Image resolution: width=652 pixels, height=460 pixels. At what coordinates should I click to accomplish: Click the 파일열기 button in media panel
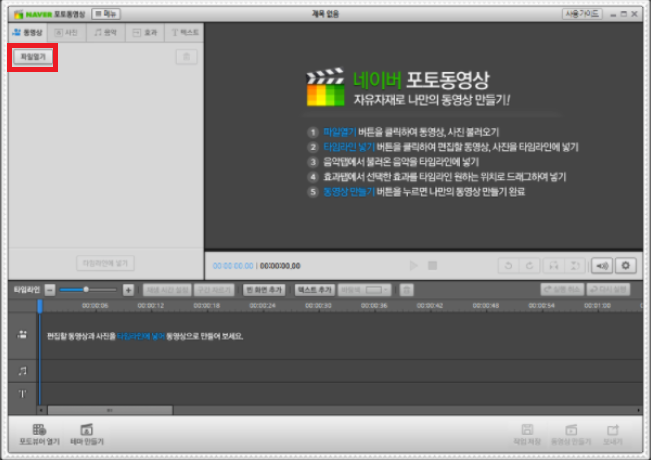[x=33, y=57]
